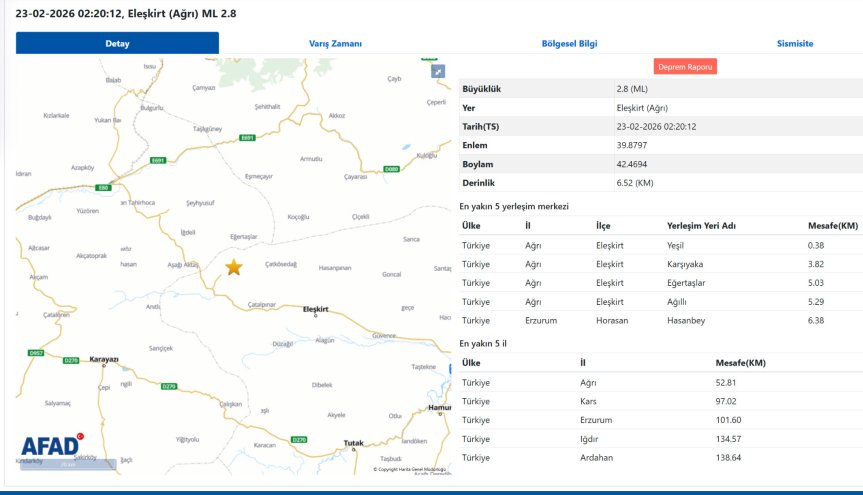Open the Detay tab
The height and width of the screenshot is (495, 863).
(117, 43)
